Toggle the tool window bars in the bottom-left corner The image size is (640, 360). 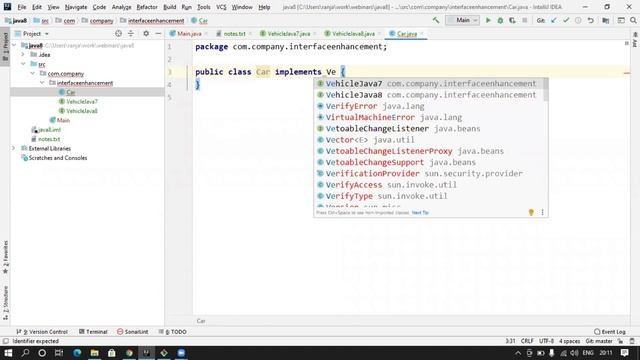click(5, 341)
